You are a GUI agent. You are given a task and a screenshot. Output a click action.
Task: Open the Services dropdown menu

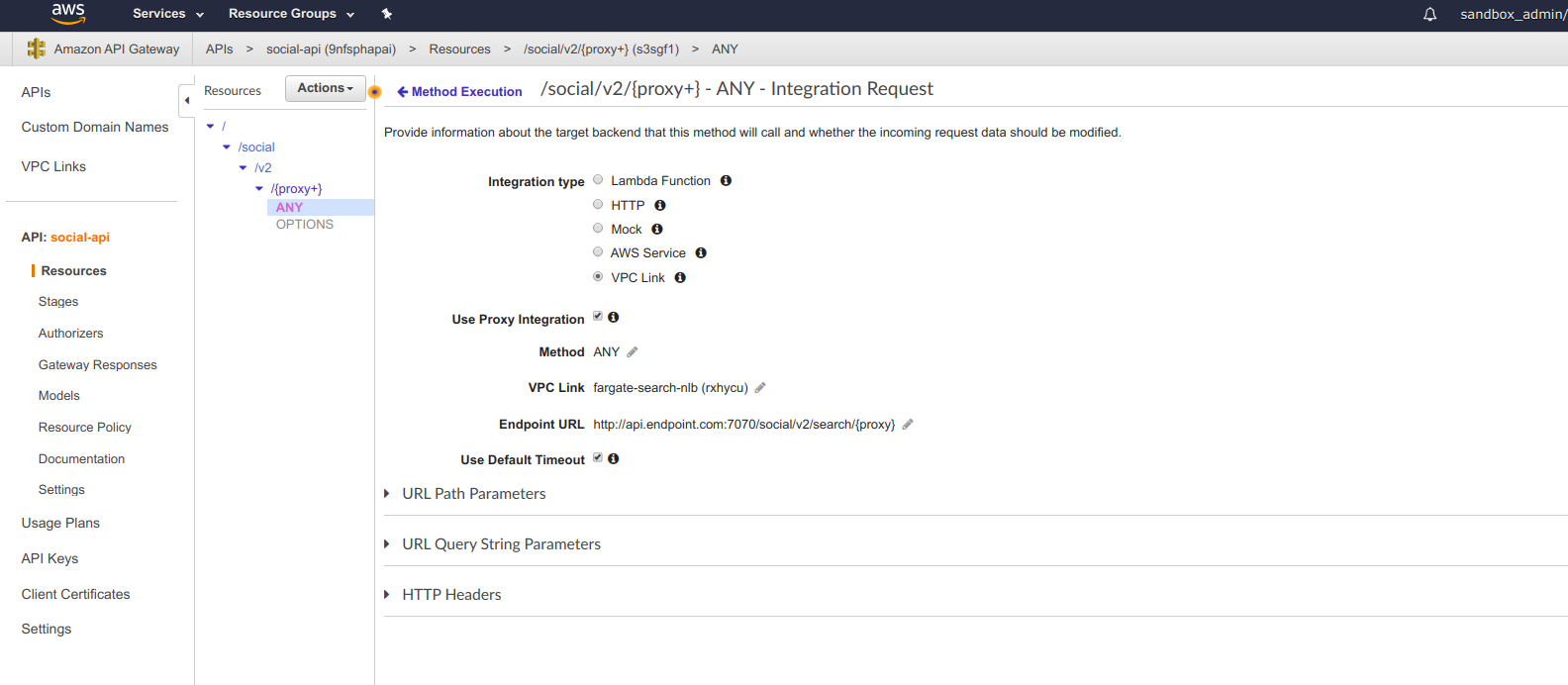[x=168, y=14]
